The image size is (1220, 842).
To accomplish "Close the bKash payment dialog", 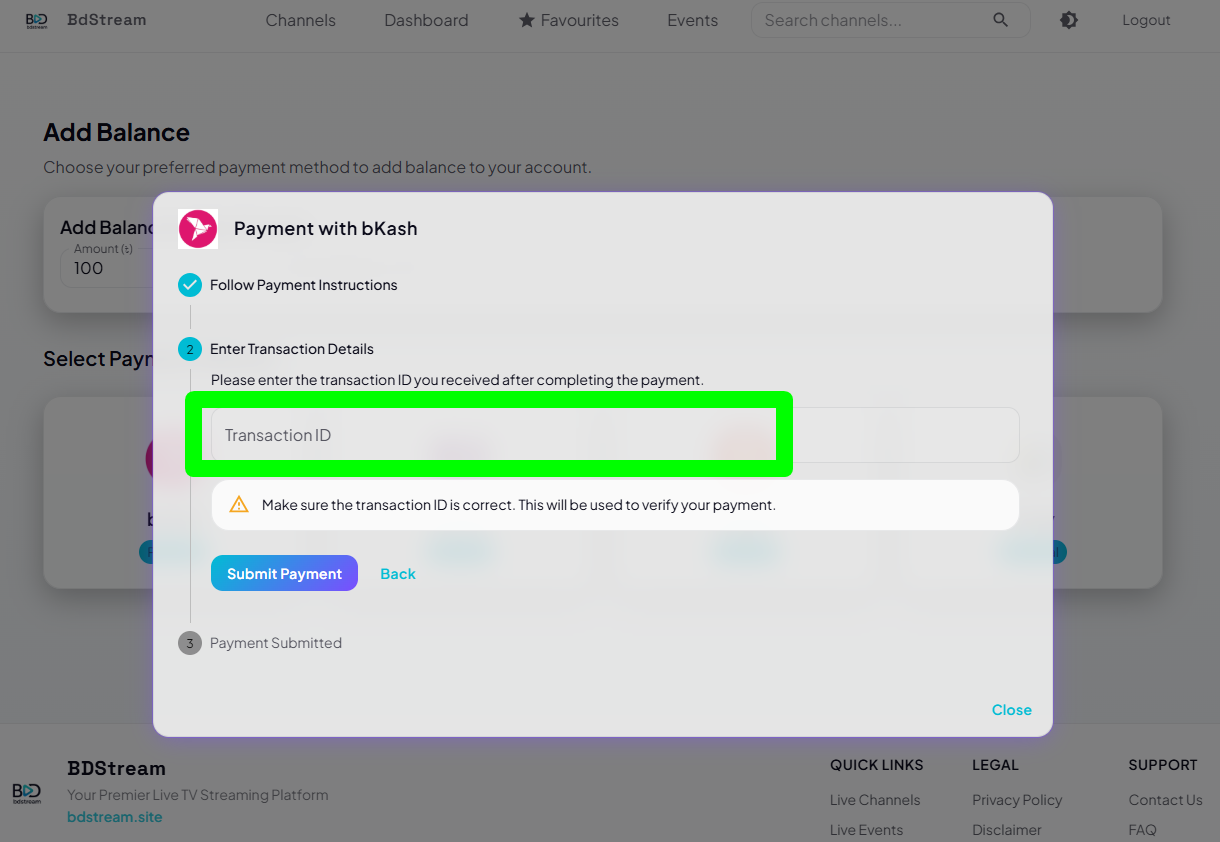I will [x=1011, y=710].
